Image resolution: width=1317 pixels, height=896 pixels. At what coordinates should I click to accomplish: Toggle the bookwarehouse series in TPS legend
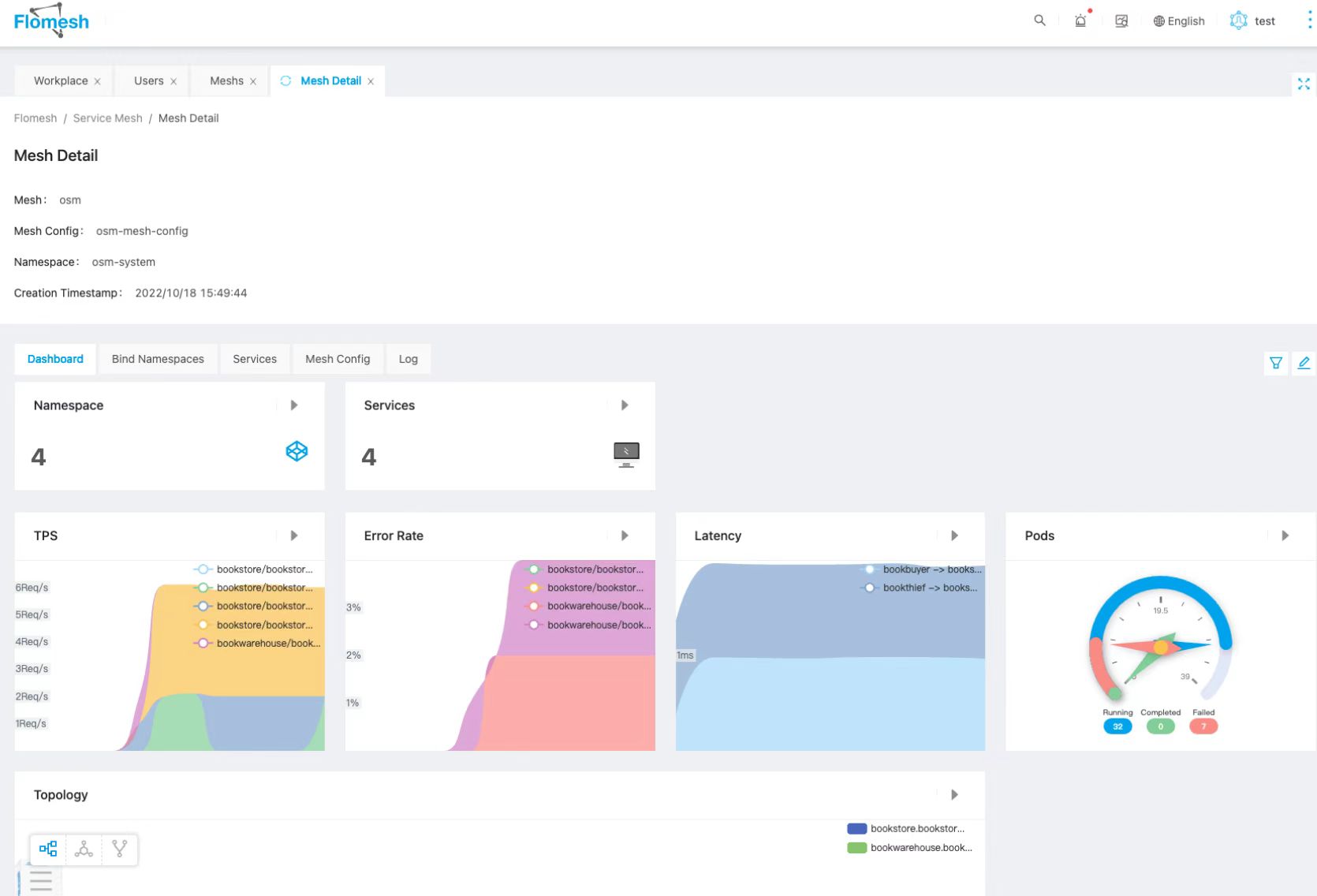257,644
